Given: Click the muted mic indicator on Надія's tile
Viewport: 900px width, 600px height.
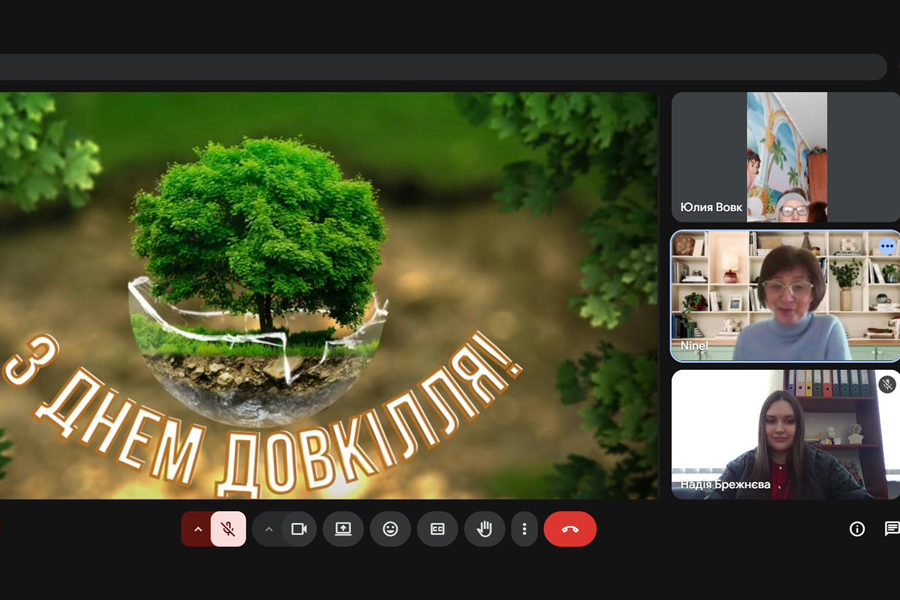Looking at the screenshot, I should pyautogui.click(x=887, y=385).
